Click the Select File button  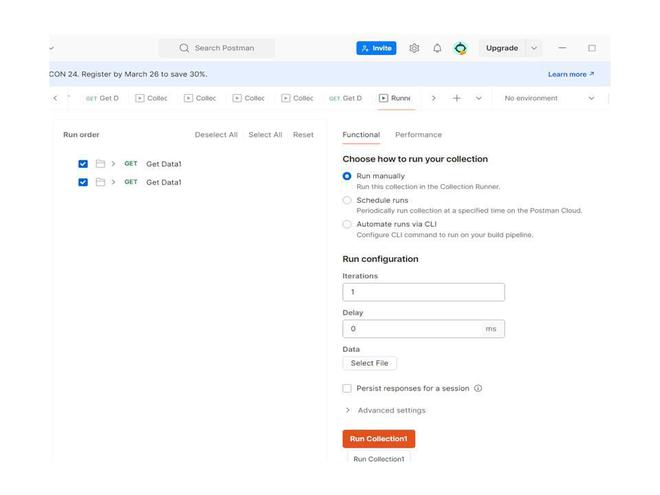pyautogui.click(x=369, y=363)
